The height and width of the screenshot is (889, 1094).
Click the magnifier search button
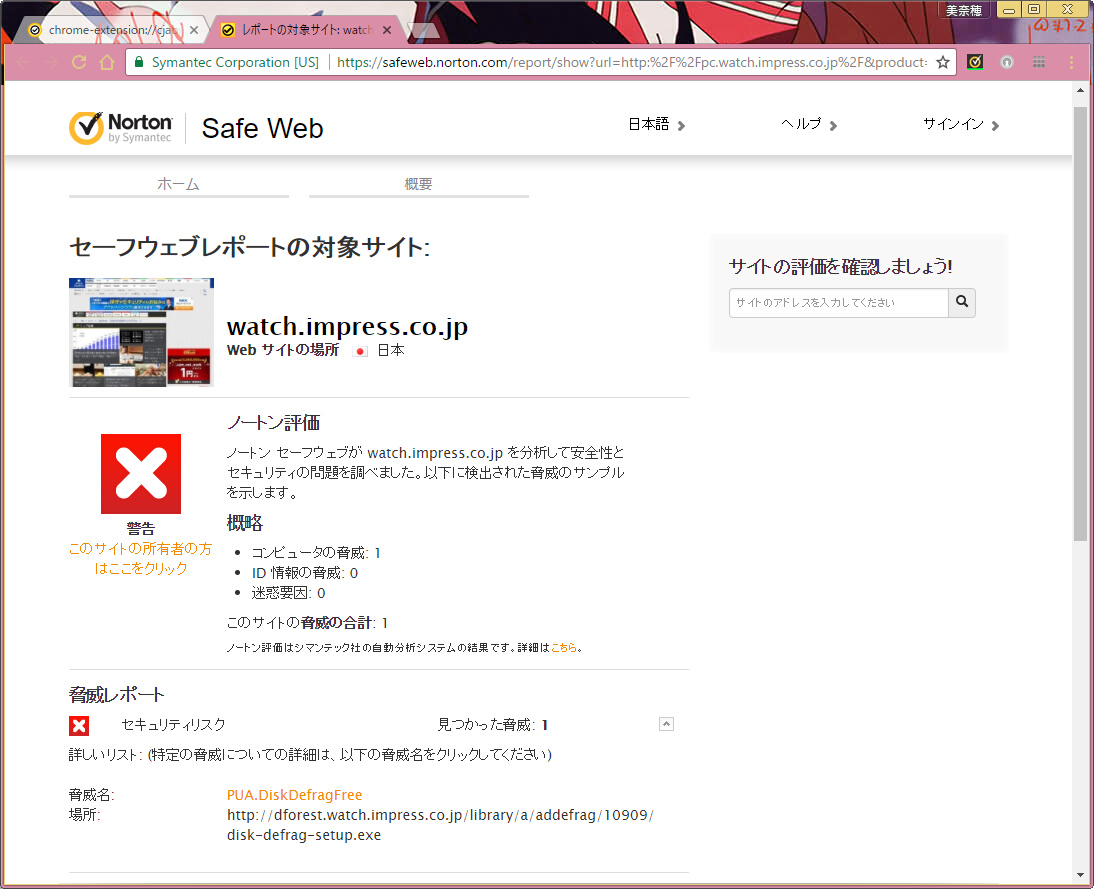(x=962, y=302)
